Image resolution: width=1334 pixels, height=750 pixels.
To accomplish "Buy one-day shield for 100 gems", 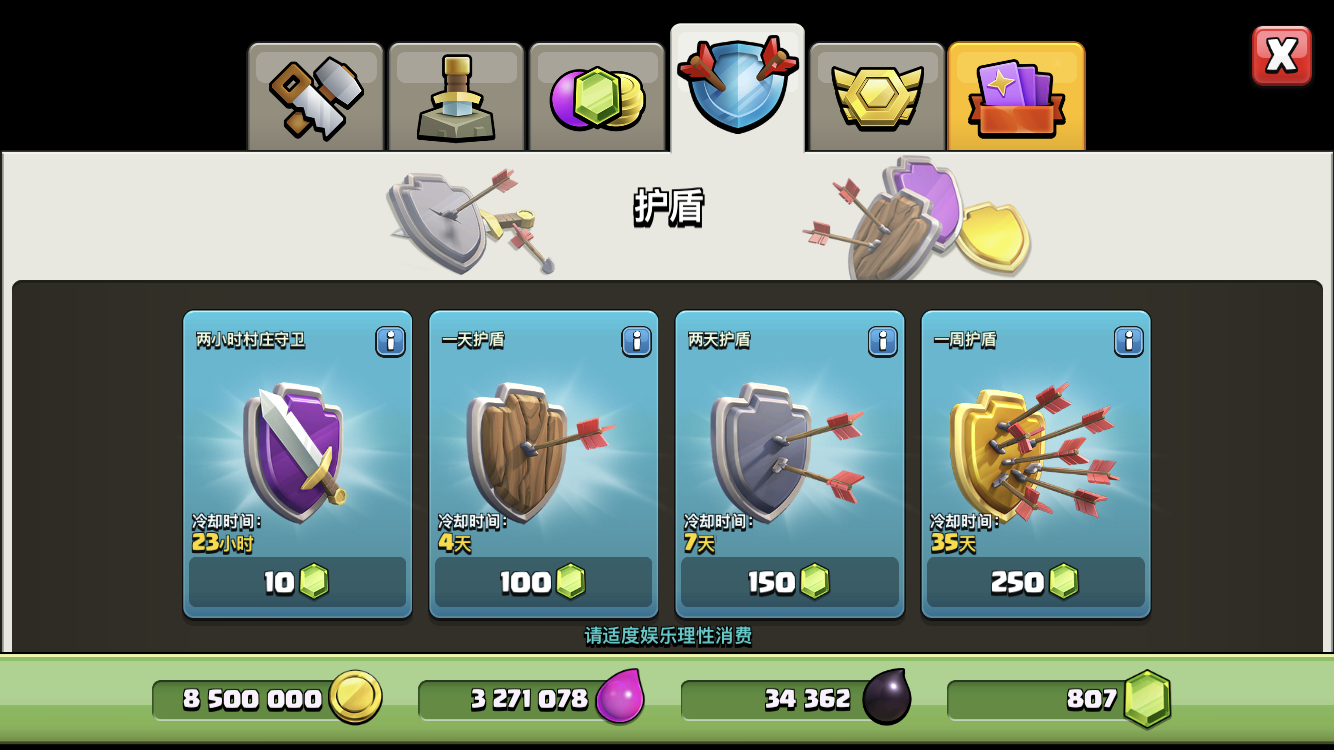I will click(543, 582).
